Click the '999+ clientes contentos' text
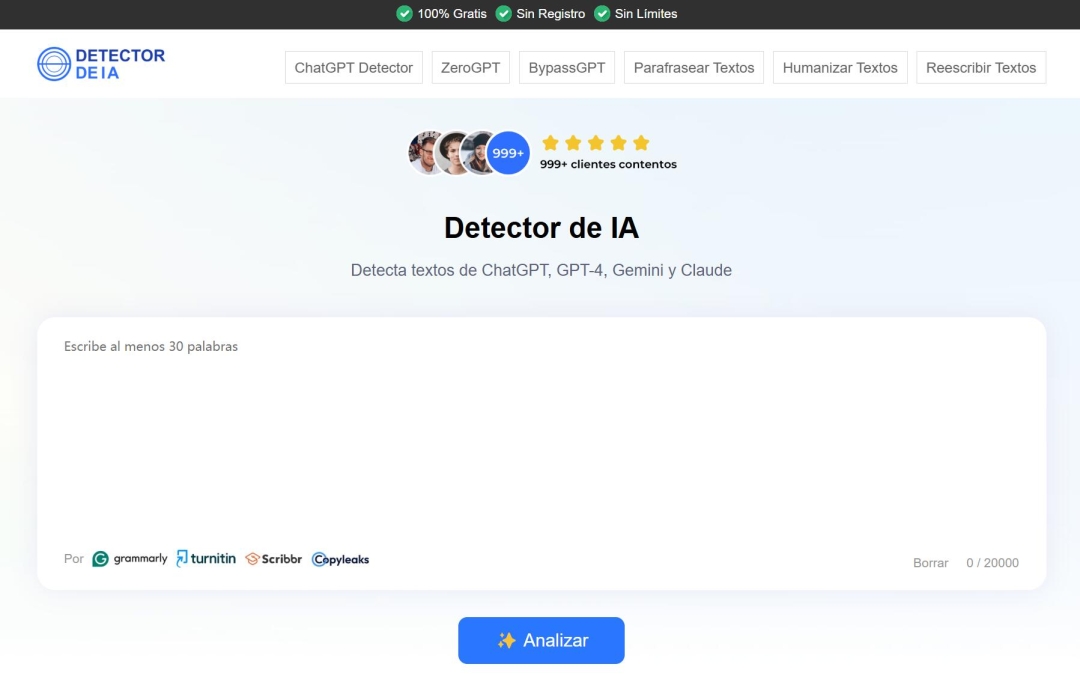 pyautogui.click(x=608, y=164)
